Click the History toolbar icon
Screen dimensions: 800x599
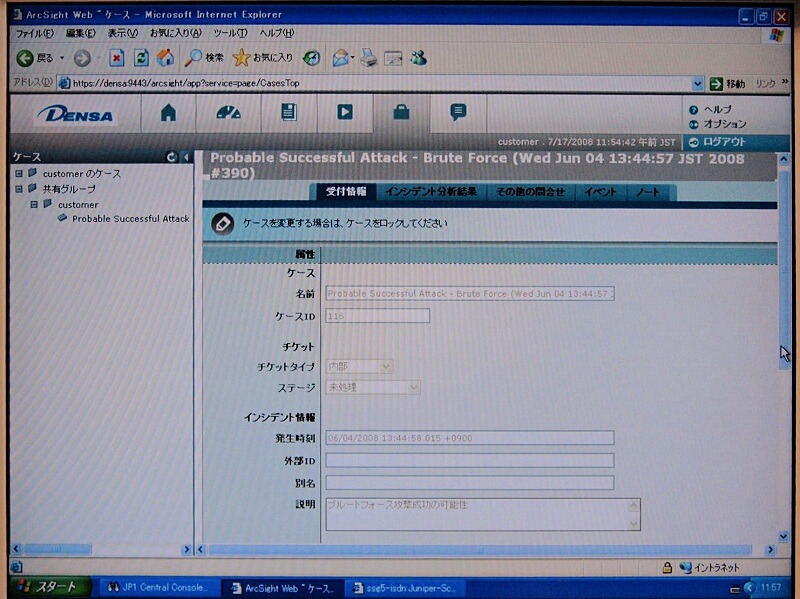(x=311, y=58)
